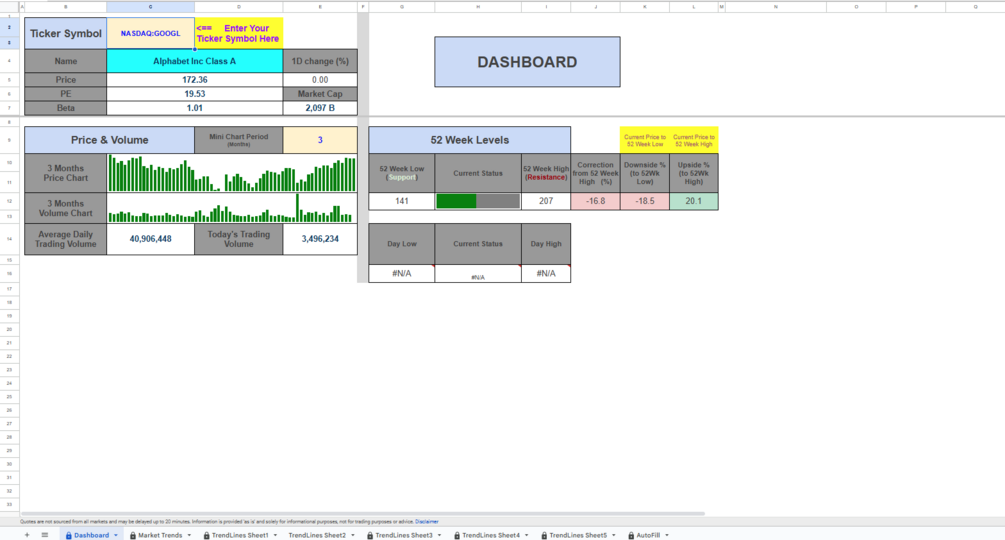The width and height of the screenshot is (1005, 540).
Task: Select the Current Price to 52 Week Low note
Action: tap(645, 140)
